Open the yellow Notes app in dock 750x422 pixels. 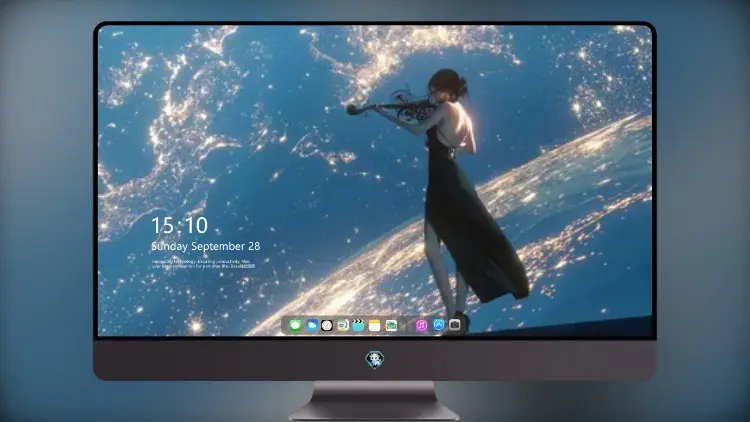(x=375, y=325)
